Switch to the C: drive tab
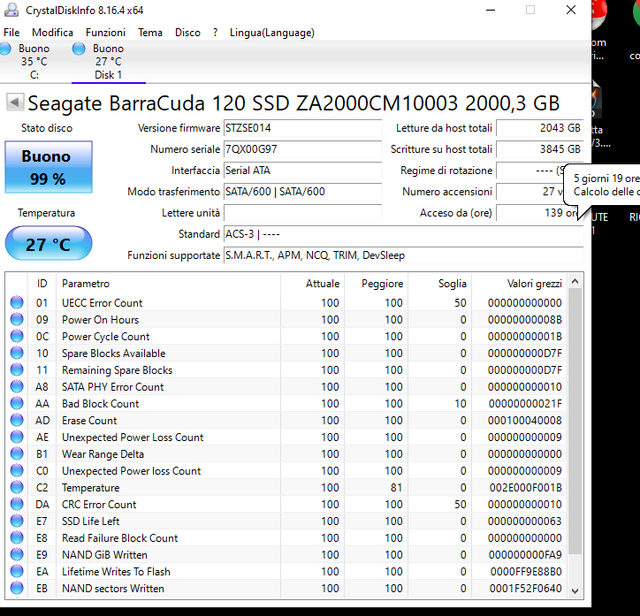Image resolution: width=640 pixels, height=616 pixels. coord(34,61)
